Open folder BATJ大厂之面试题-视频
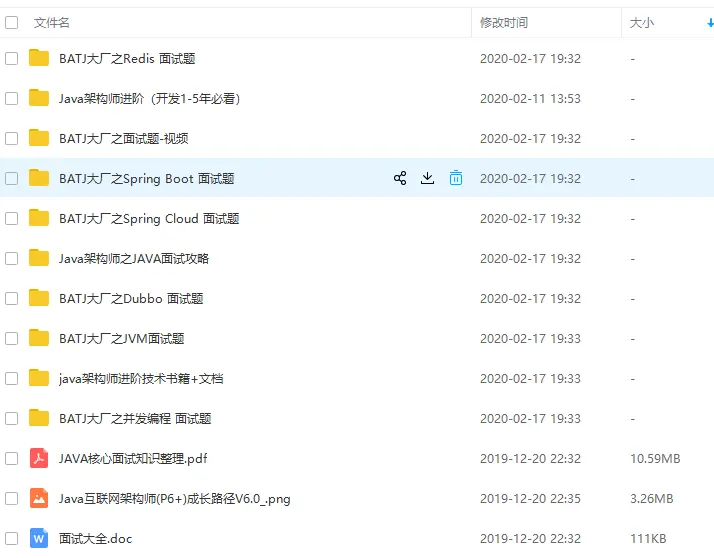This screenshot has height=558, width=714. coord(123,138)
